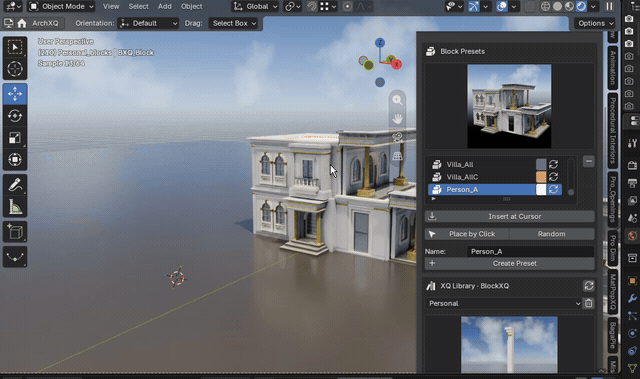Click the Villa_All gray color swatch
This screenshot has width=640, height=379.
click(x=541, y=164)
